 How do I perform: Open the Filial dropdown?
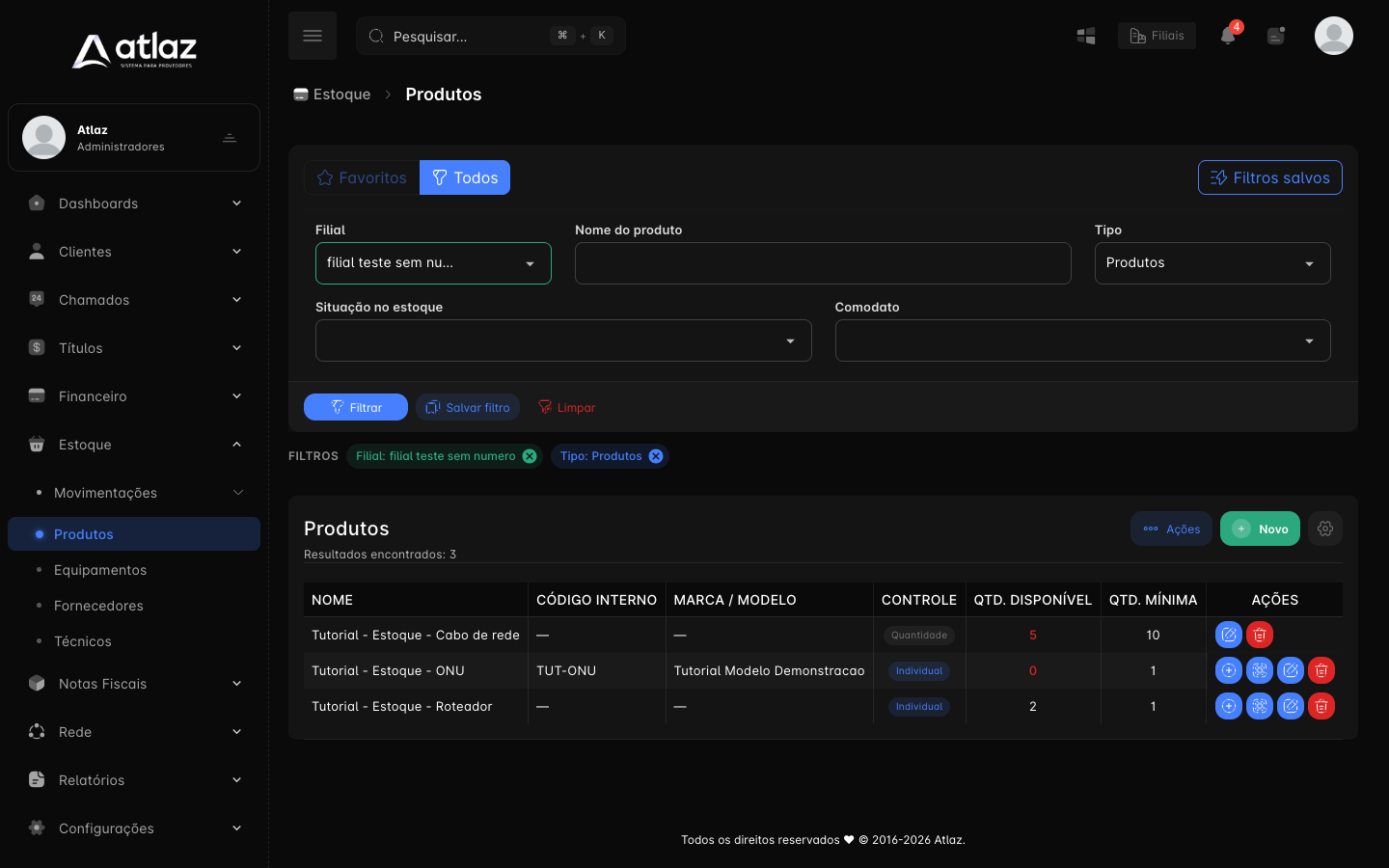coord(433,263)
